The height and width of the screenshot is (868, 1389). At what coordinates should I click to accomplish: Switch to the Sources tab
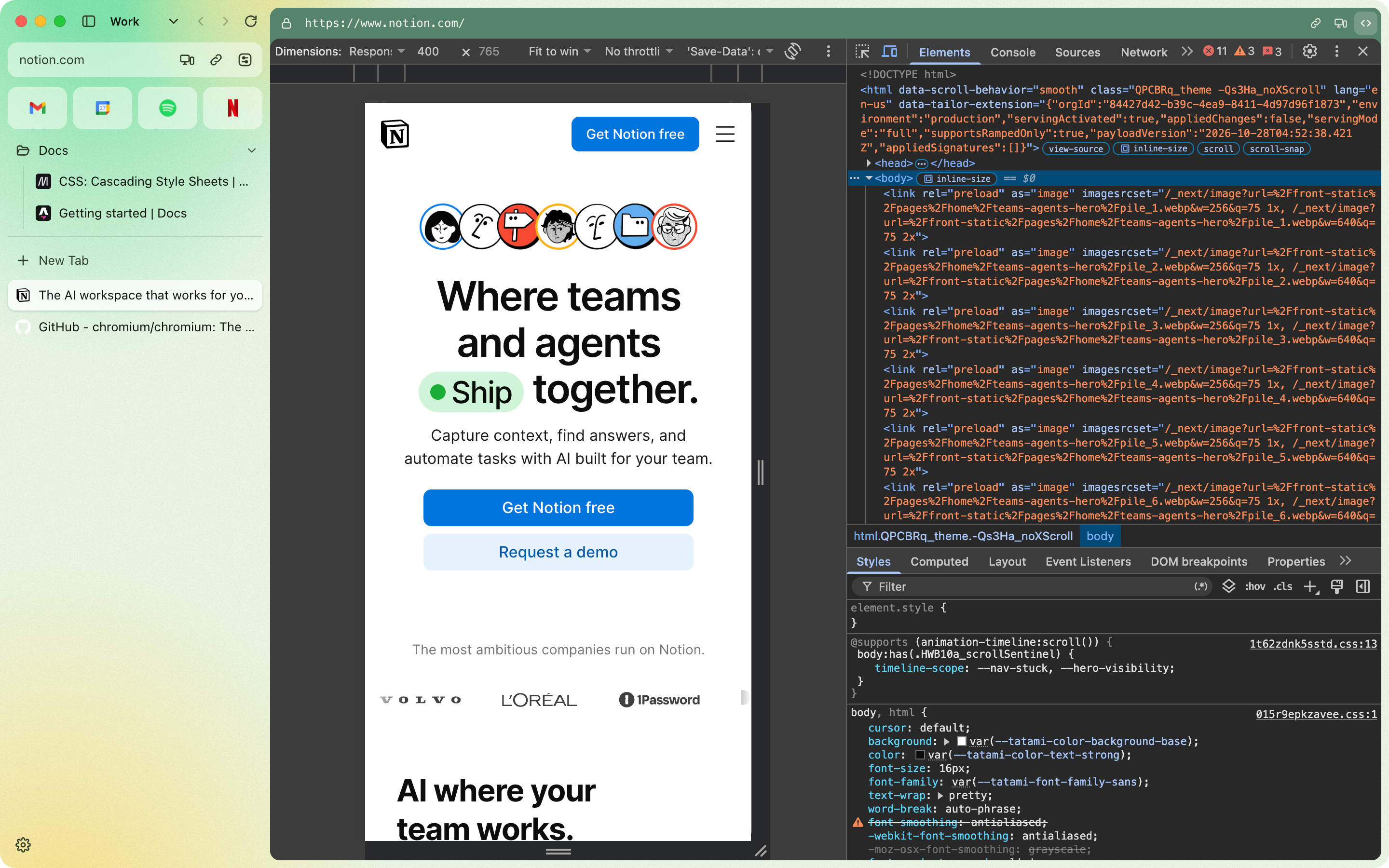point(1077,52)
